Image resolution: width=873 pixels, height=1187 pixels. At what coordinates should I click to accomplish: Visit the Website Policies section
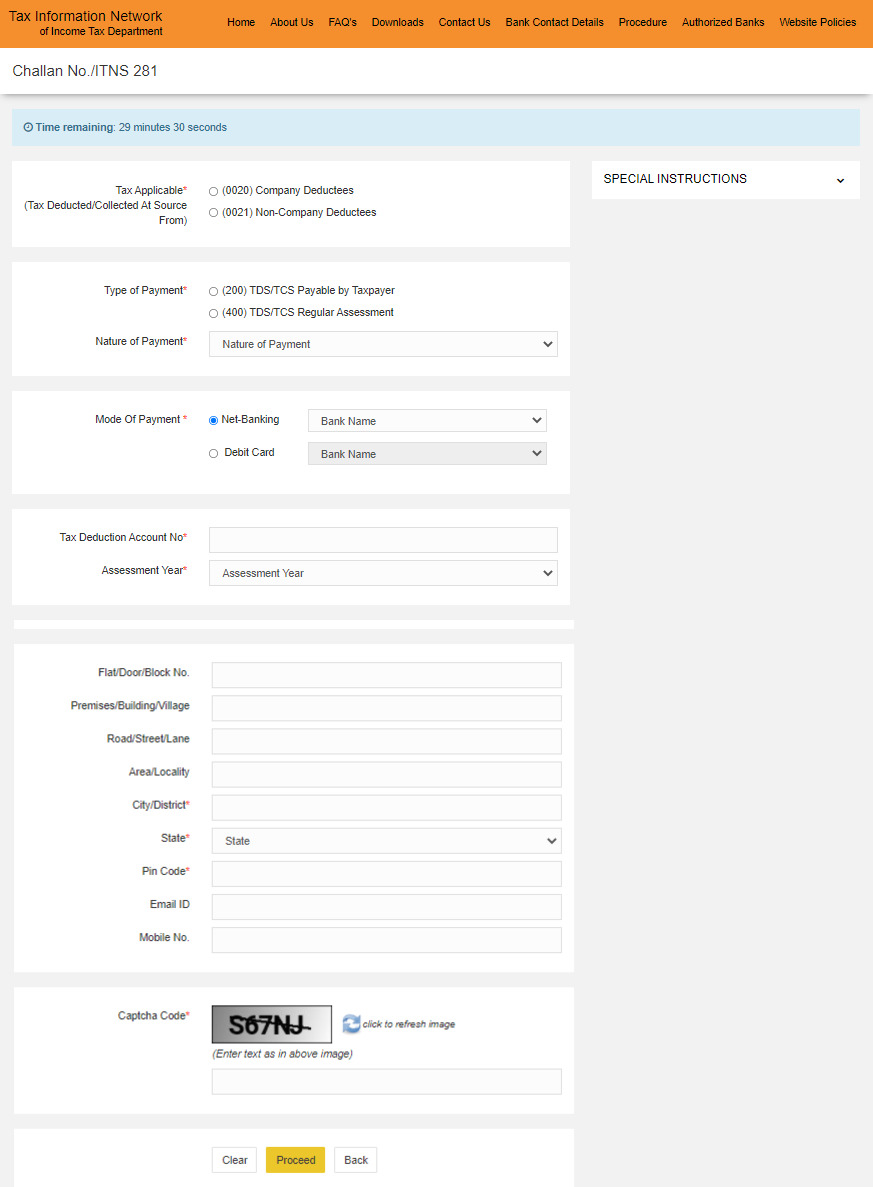pos(817,22)
